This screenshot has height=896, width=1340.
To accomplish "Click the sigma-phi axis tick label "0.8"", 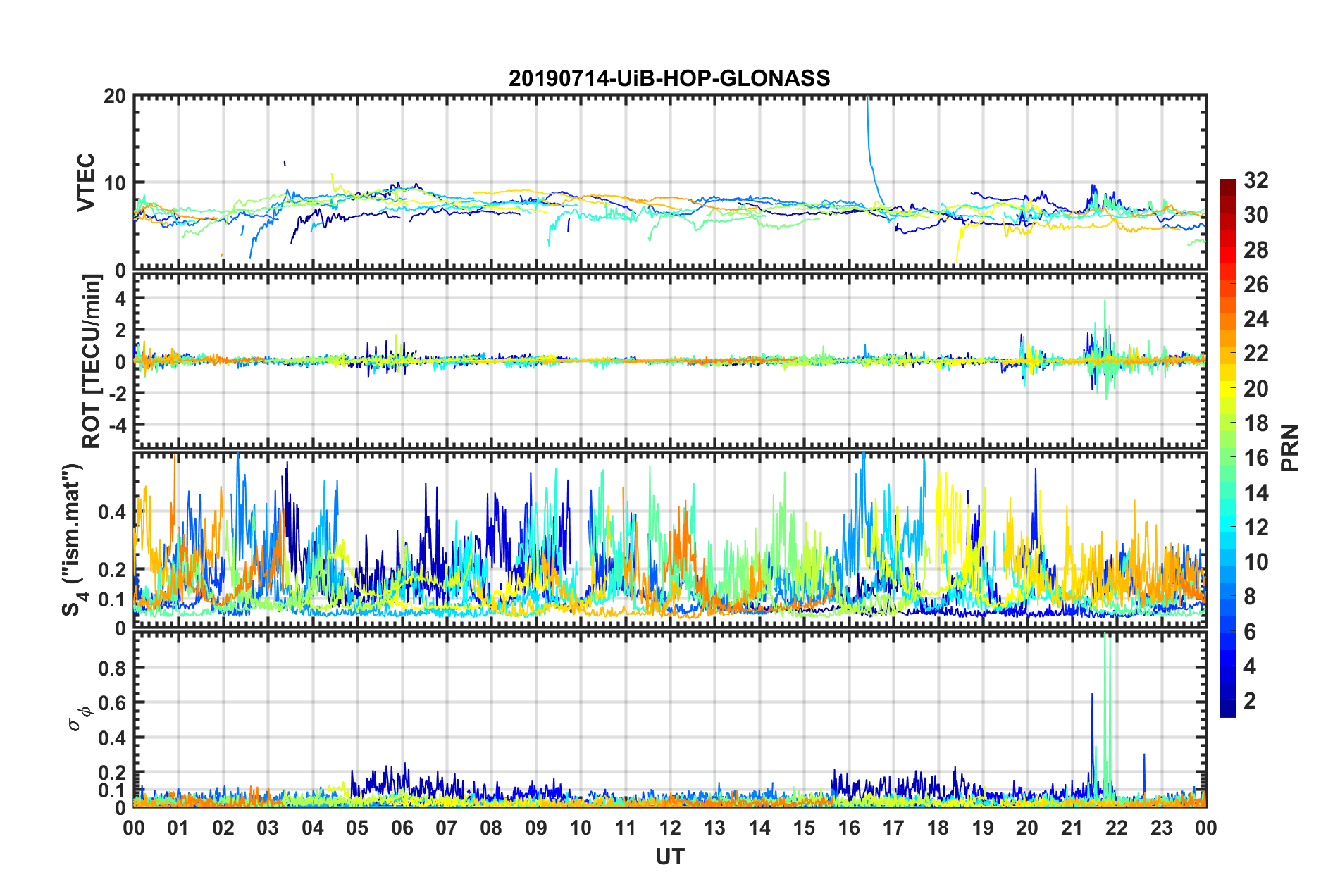I will tap(112, 668).
